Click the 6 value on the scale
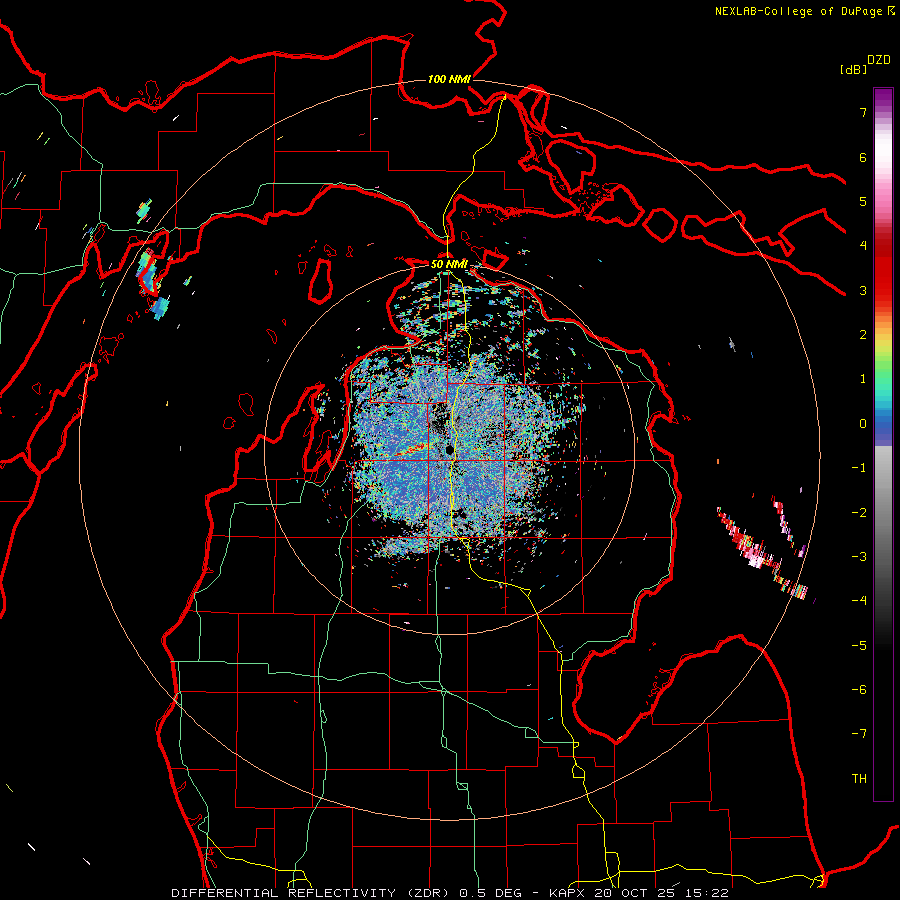 click(863, 157)
